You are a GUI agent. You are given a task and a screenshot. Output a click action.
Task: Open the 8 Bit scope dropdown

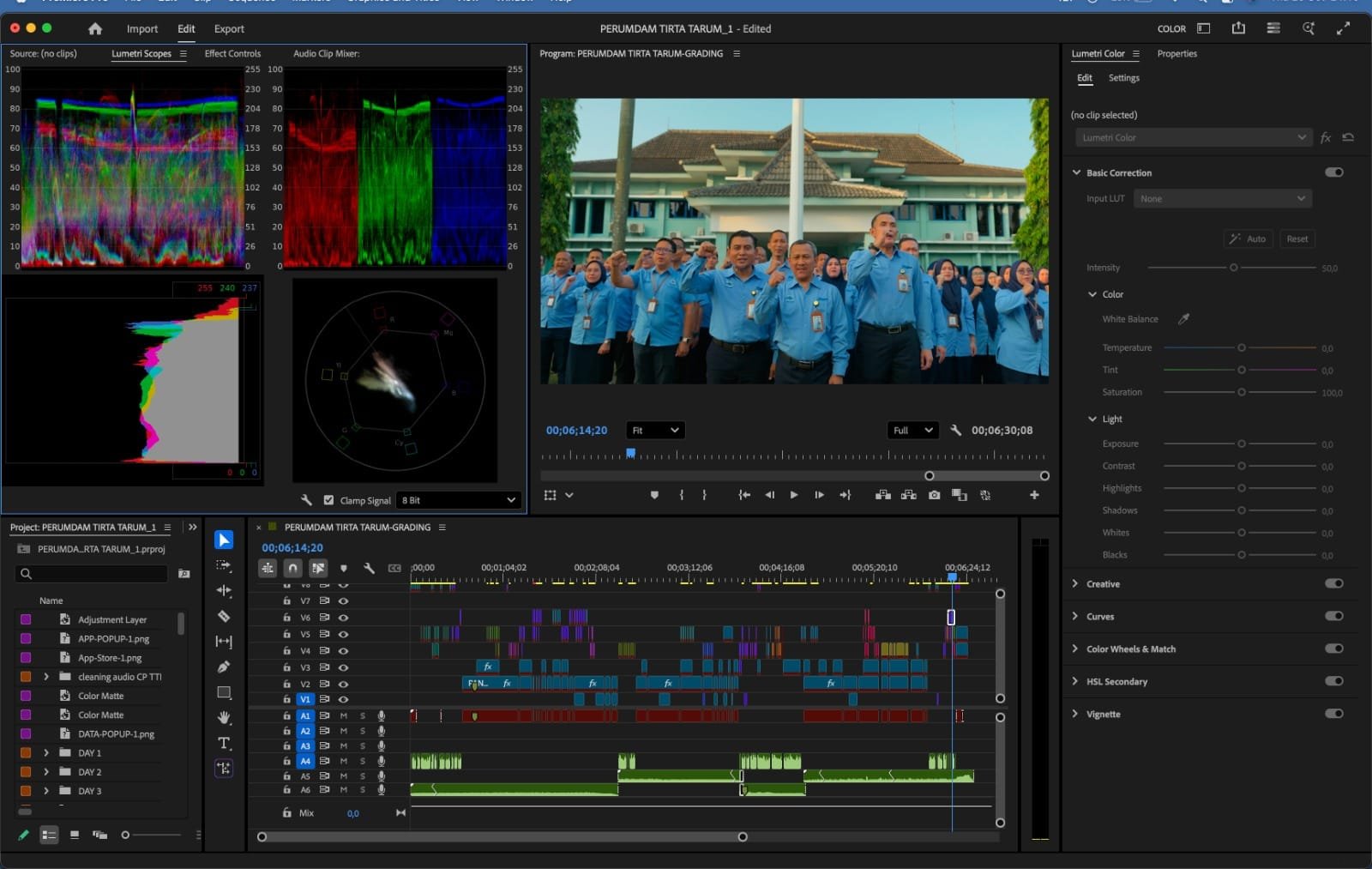pyautogui.click(x=459, y=500)
